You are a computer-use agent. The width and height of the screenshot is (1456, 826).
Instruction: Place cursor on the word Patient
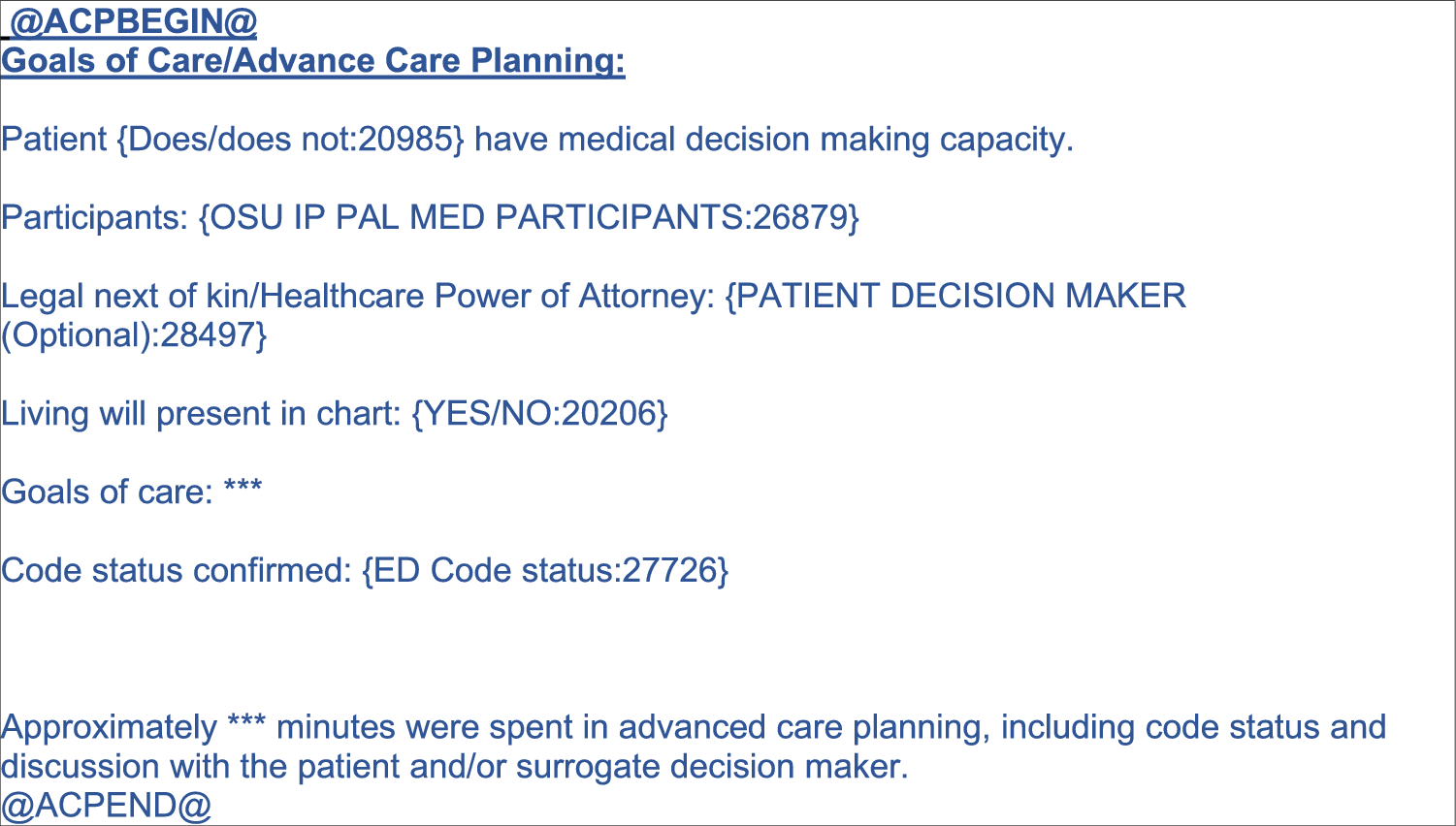point(54,140)
